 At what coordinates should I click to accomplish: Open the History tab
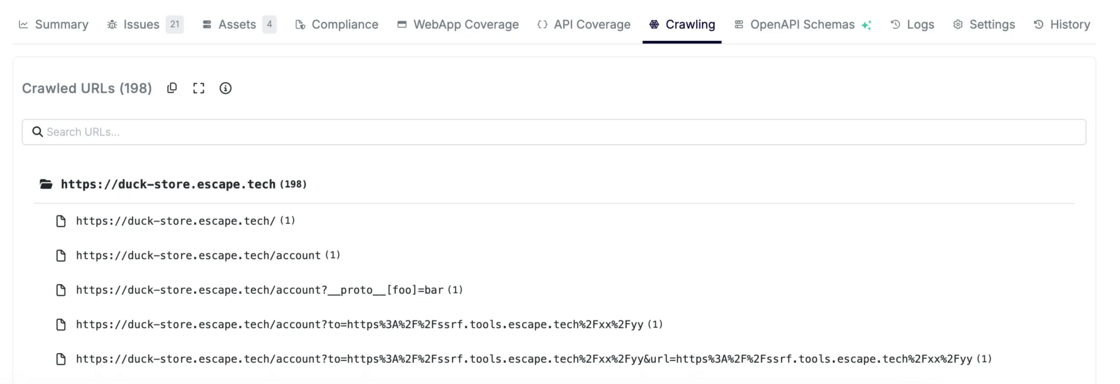coord(1061,24)
